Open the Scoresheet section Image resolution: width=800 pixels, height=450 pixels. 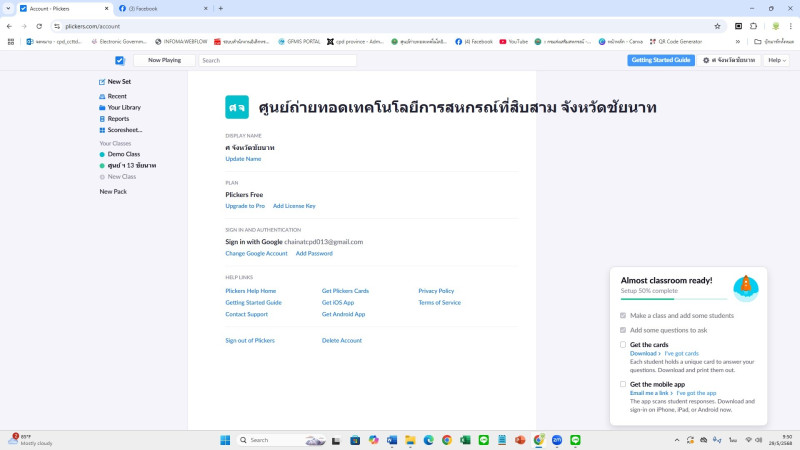(x=120, y=130)
